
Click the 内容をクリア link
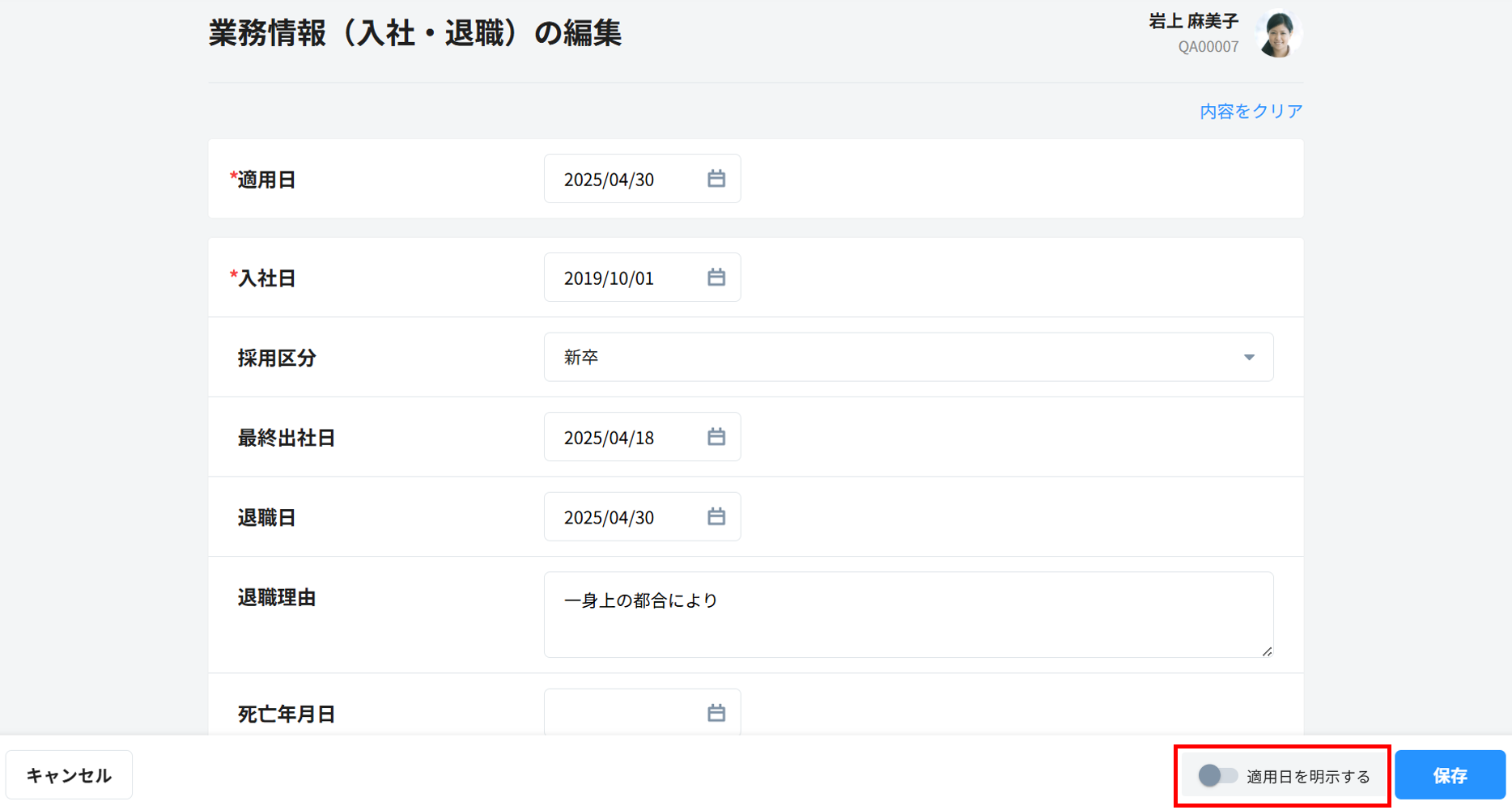click(x=1251, y=111)
